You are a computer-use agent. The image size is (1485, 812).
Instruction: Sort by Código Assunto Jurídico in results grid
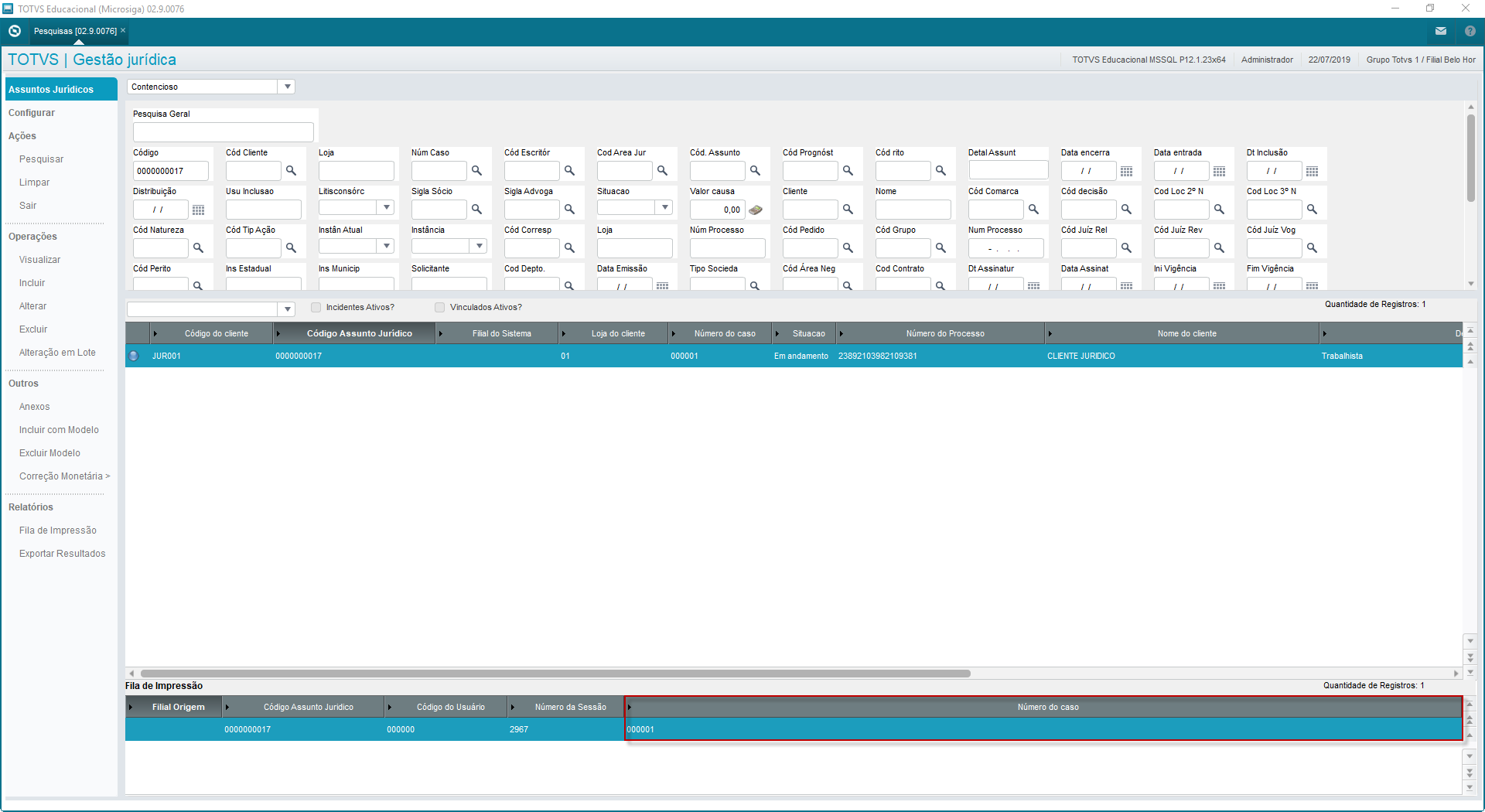click(x=359, y=333)
